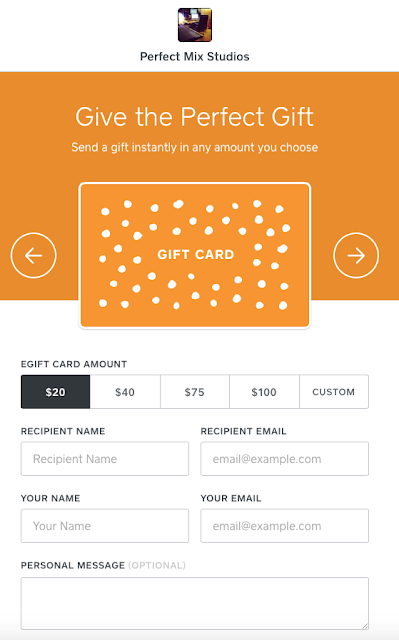Image resolution: width=399 pixels, height=640 pixels.
Task: Click the Perfect Mix Studios logo image
Action: click(195, 25)
